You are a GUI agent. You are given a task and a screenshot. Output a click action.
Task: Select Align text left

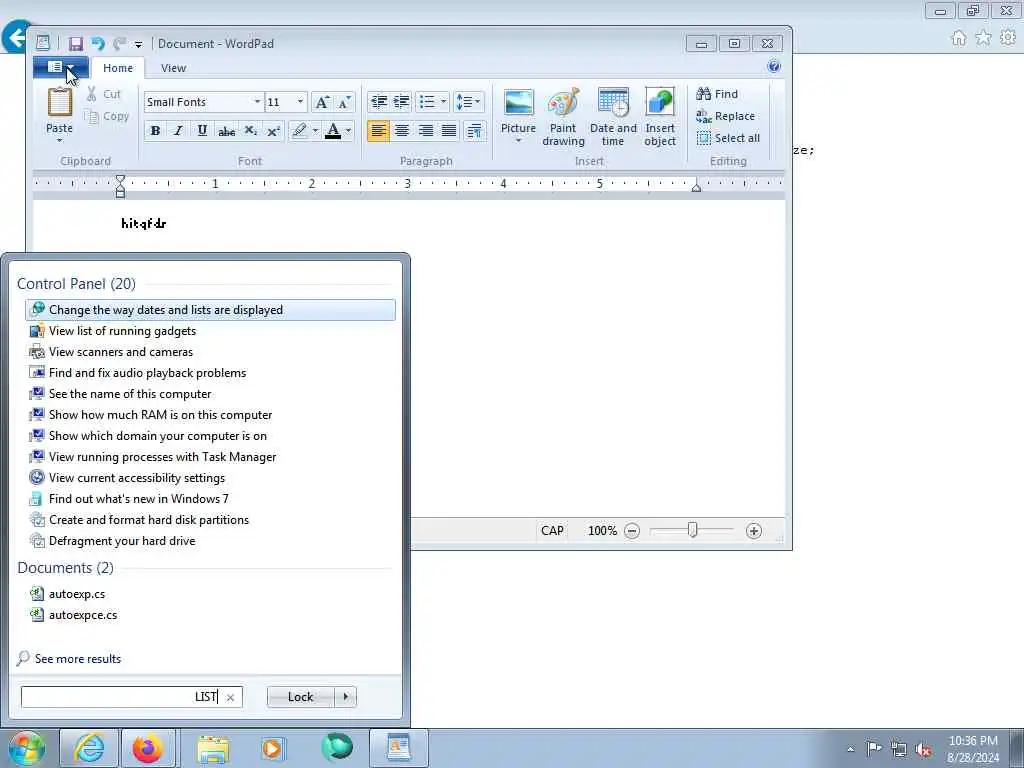tap(378, 131)
